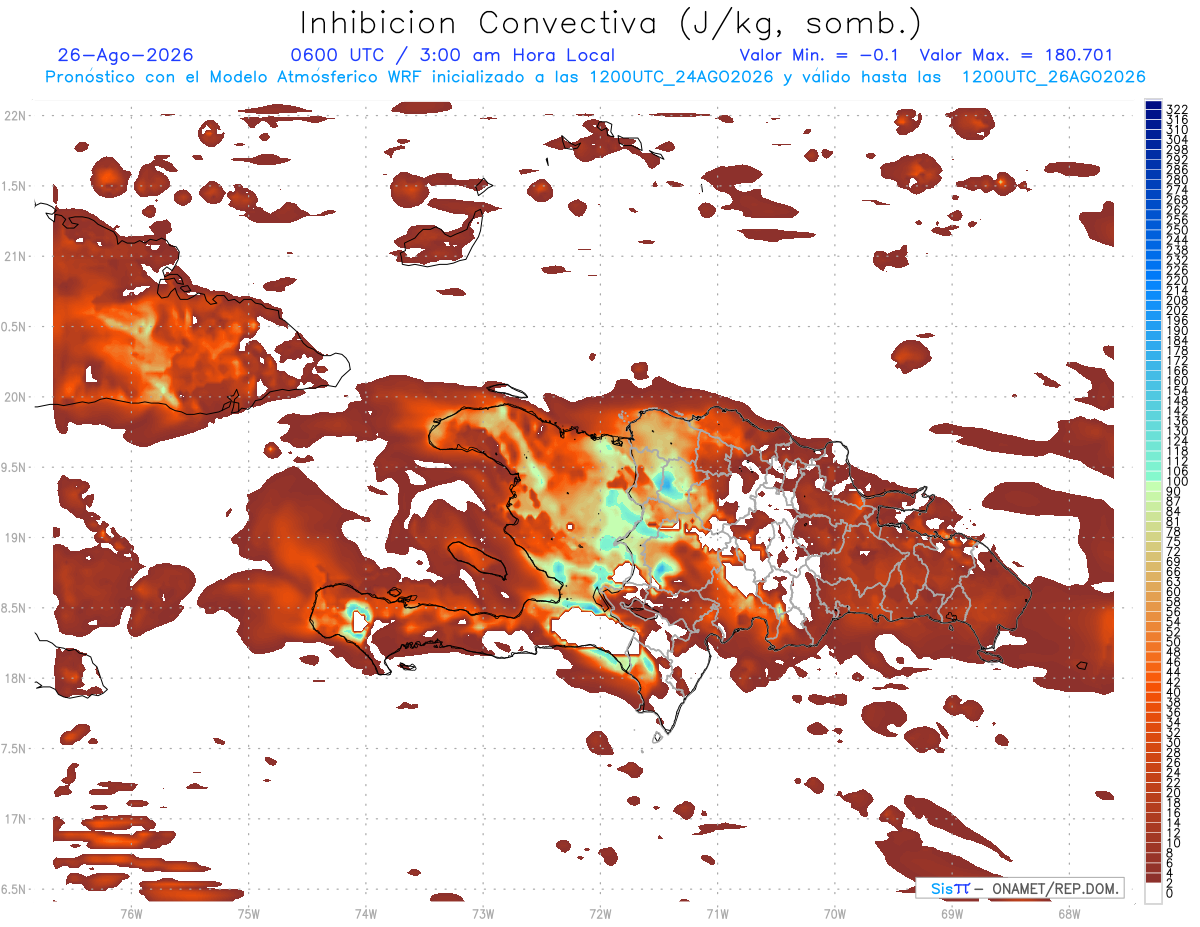Click the '17N' latitude label

click(15, 819)
